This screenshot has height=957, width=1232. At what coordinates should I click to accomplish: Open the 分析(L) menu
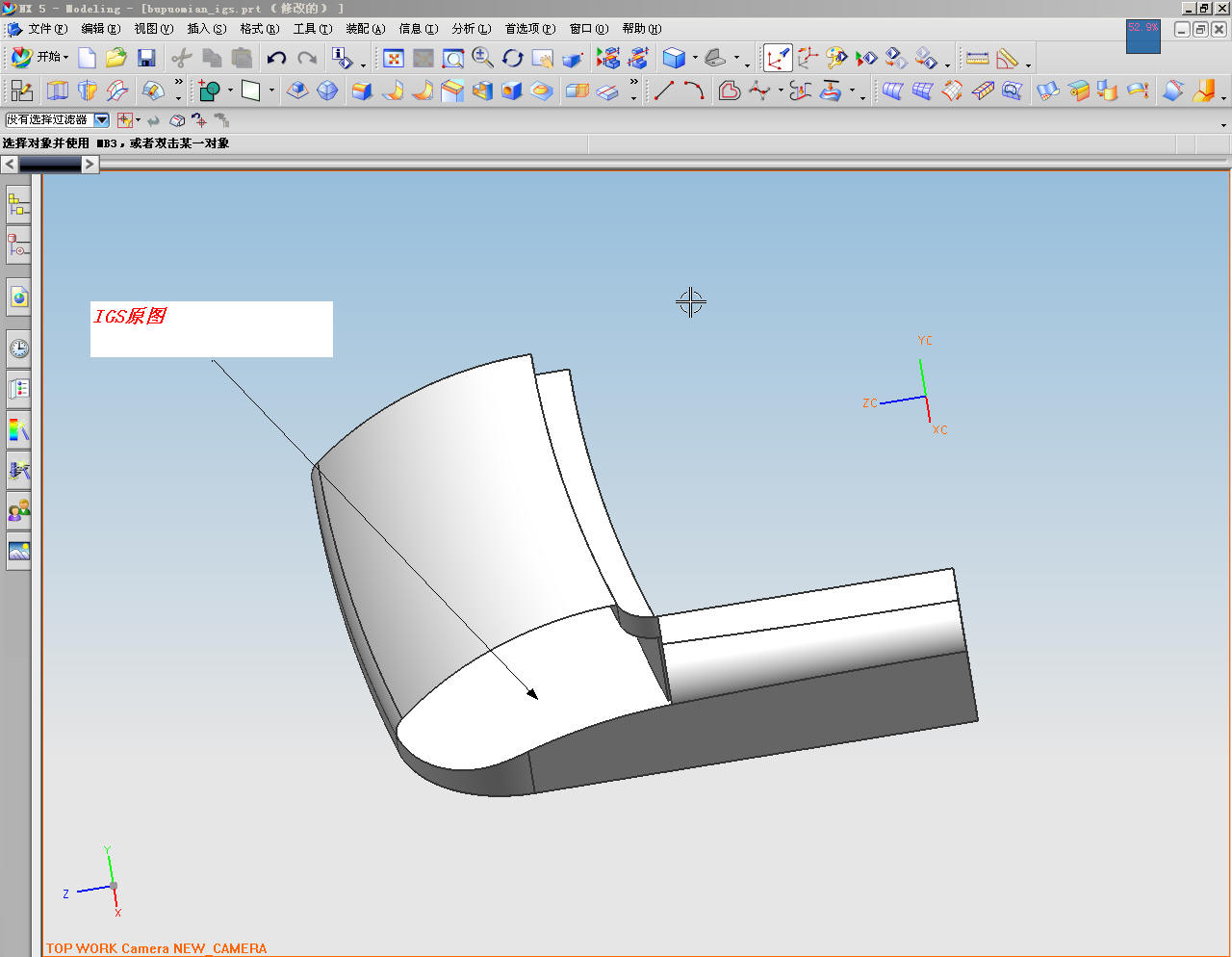coord(472,29)
